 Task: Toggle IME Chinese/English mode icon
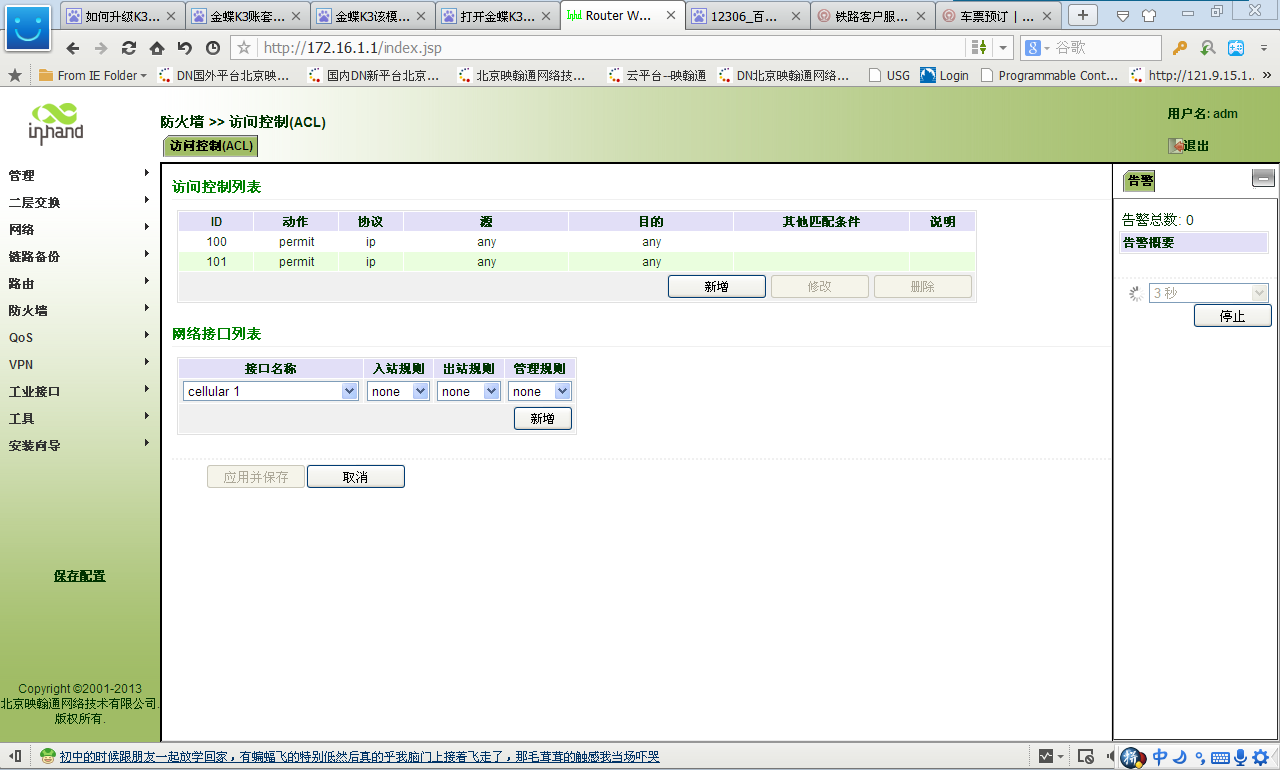(x=1160, y=757)
